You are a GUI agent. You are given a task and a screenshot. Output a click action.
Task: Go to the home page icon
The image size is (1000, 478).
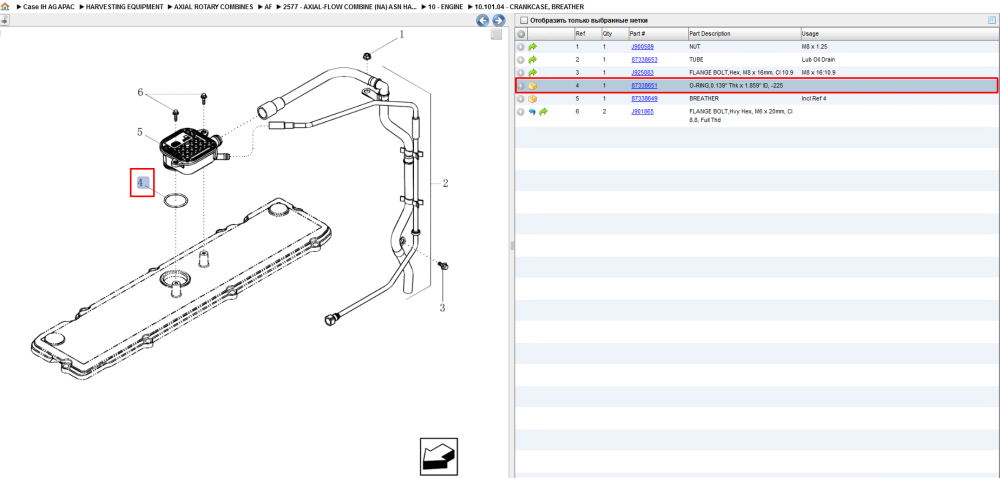tap(5, 6)
